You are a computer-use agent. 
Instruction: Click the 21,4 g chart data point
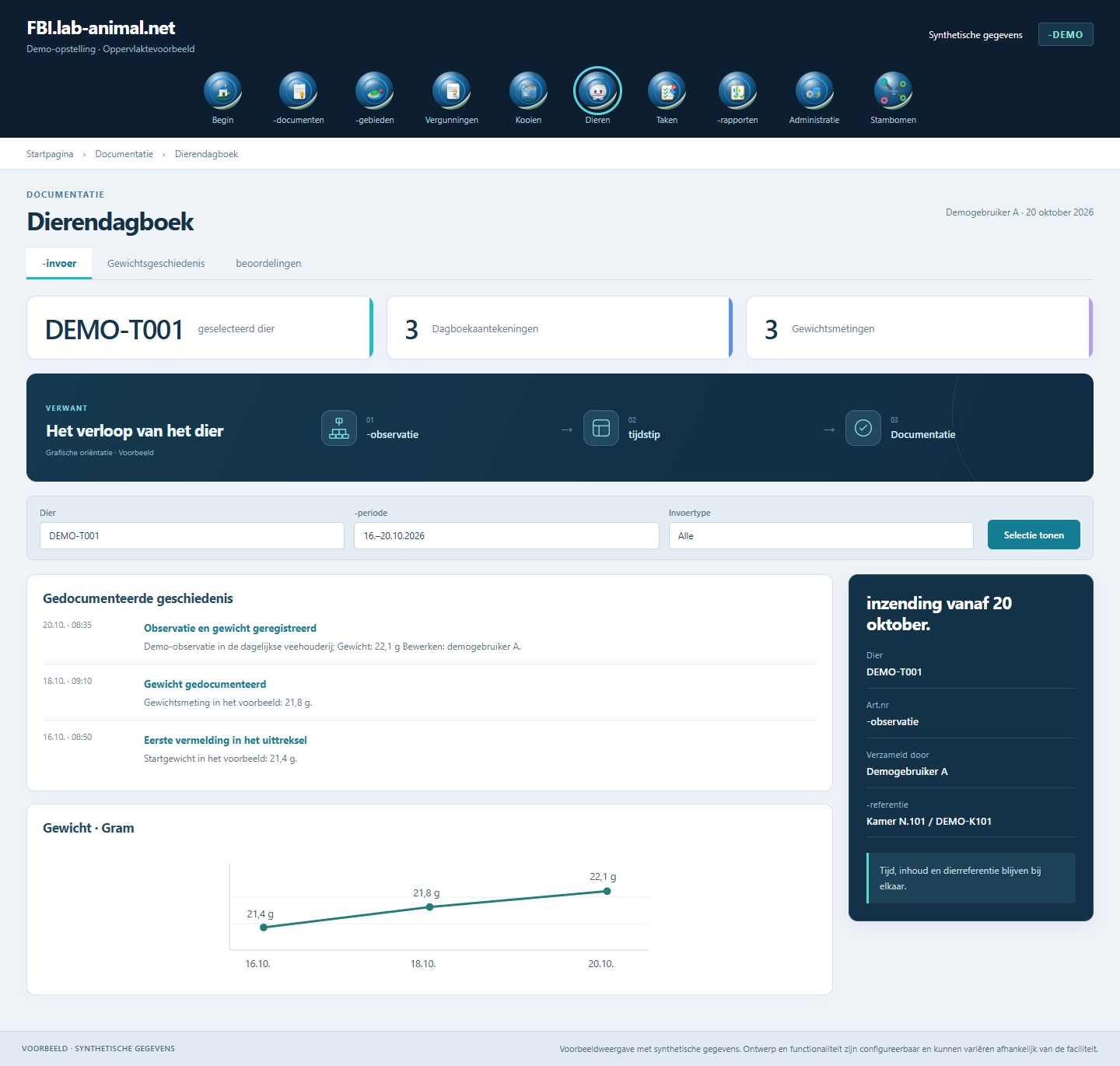click(x=264, y=927)
